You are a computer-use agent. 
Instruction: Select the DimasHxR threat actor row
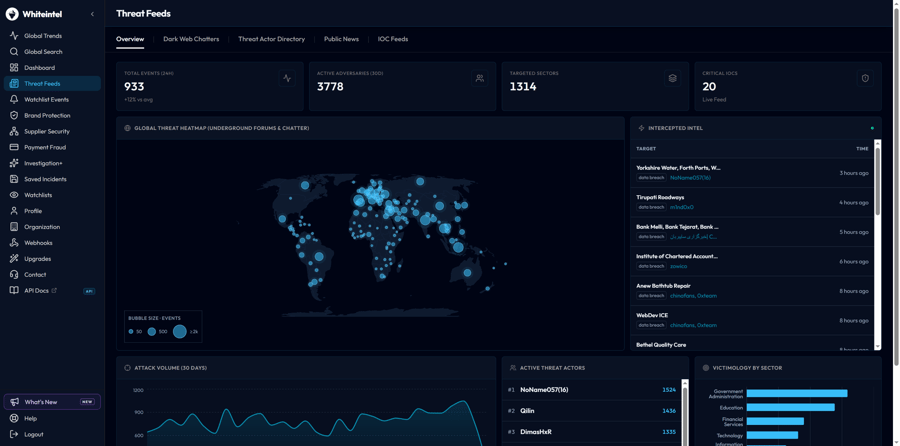tap(591, 432)
